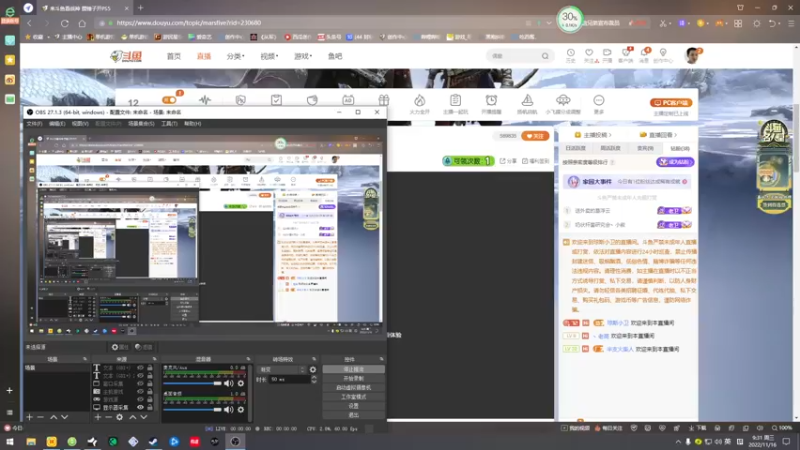Click gift box icon in streamer toolbar
Image resolution: width=800 pixels, height=450 pixels.
click(384, 100)
